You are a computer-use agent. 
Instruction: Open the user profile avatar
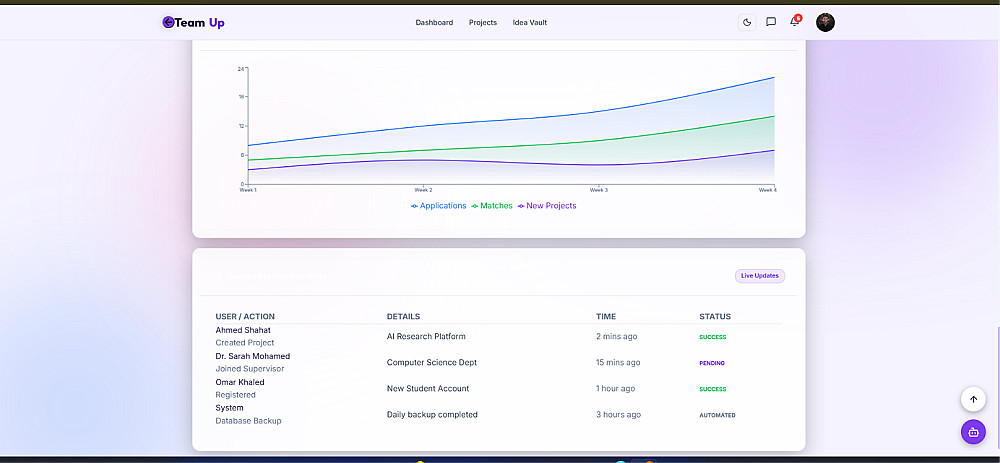click(x=825, y=22)
